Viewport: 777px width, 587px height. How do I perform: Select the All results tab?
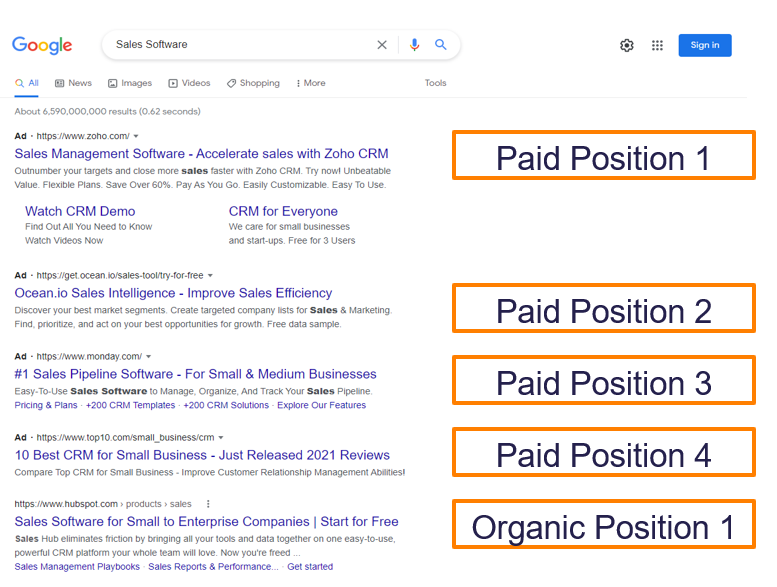tap(27, 83)
